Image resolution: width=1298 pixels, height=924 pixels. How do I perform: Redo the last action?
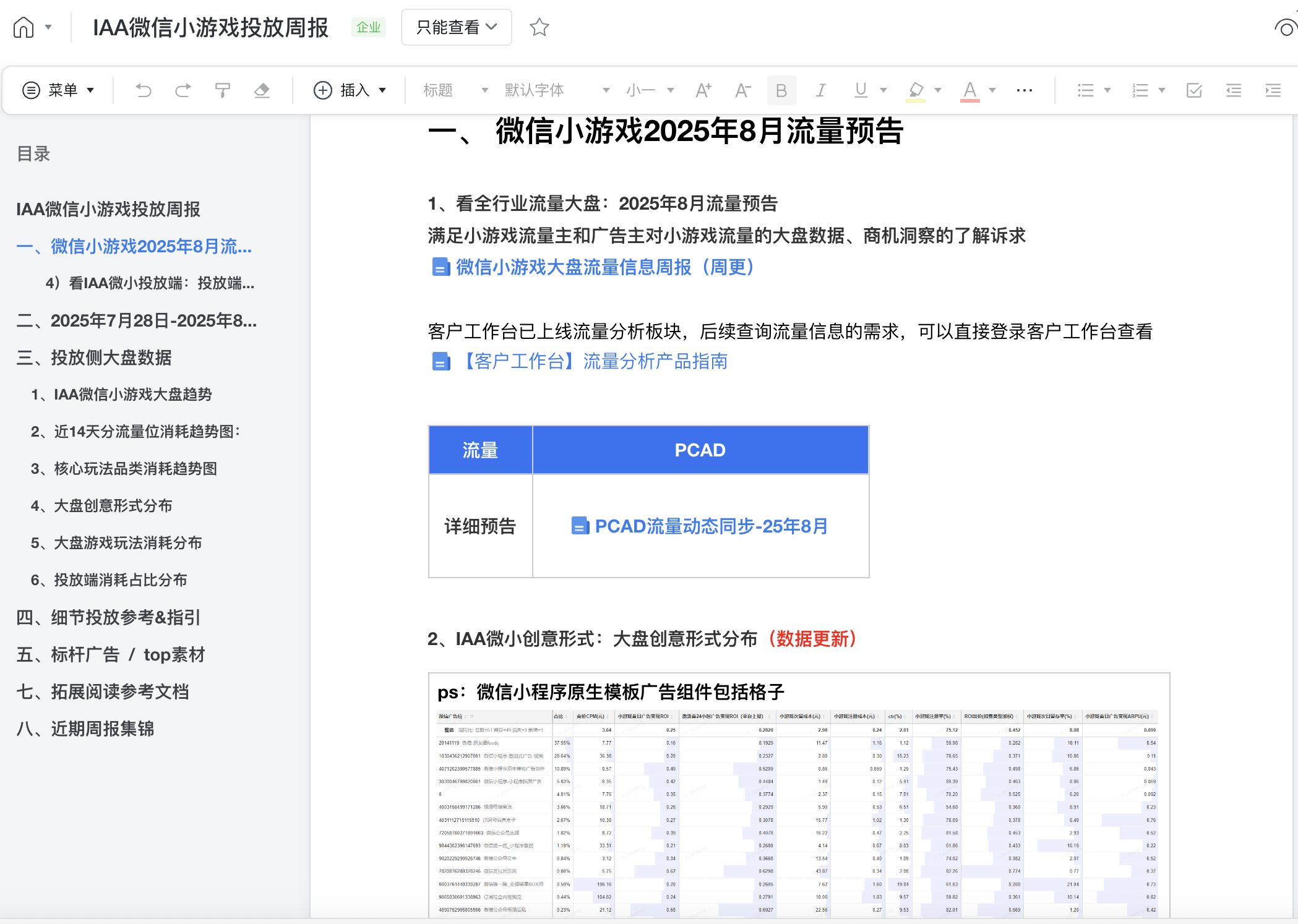click(x=183, y=90)
